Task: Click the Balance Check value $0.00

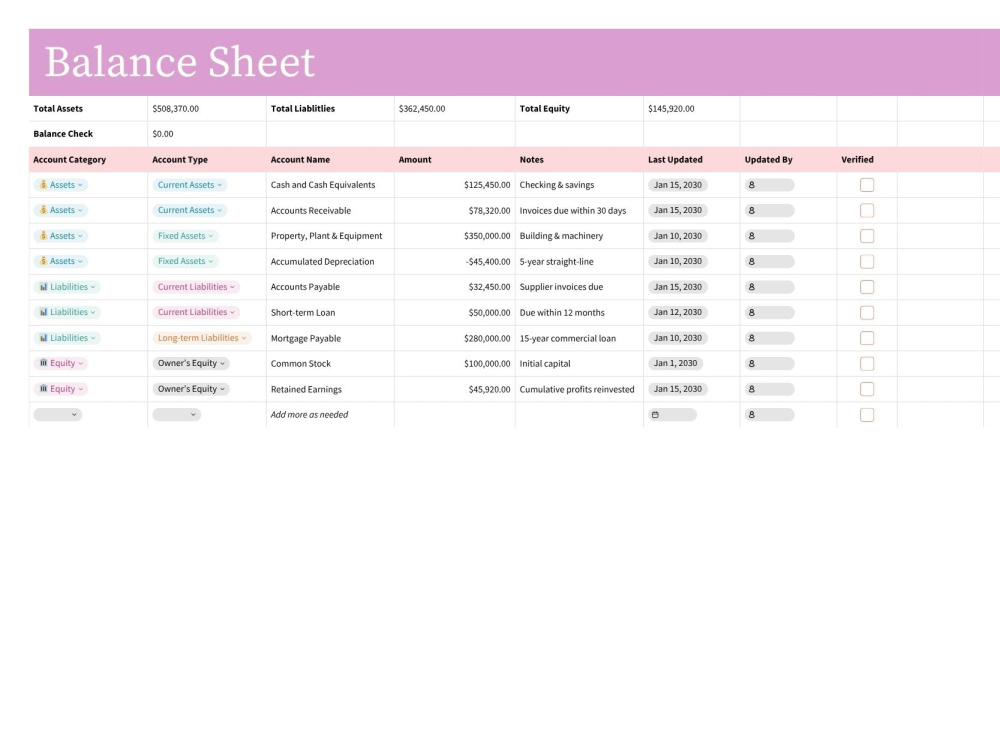Action: pyautogui.click(x=163, y=134)
